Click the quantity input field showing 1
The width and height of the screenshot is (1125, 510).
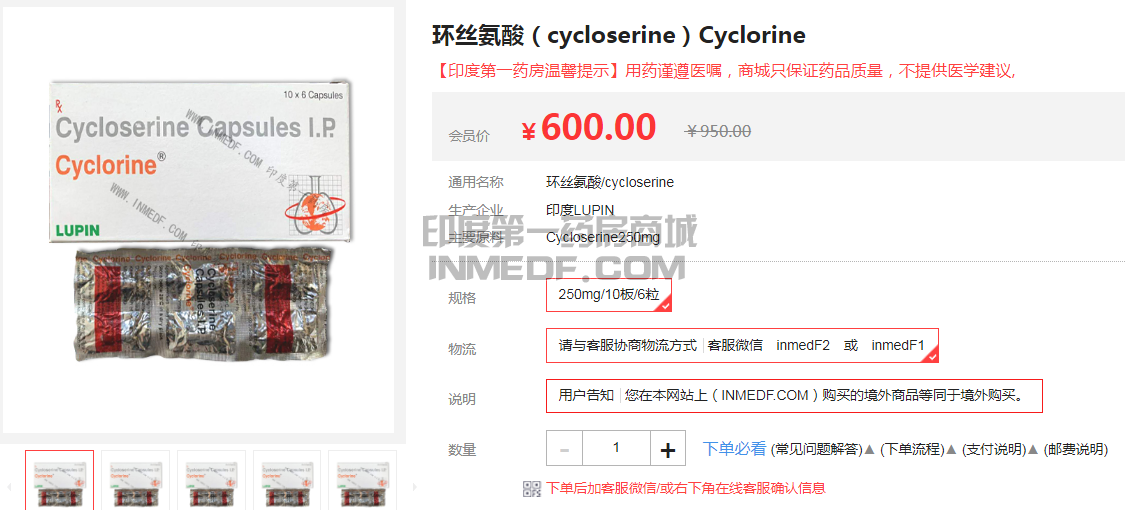(x=616, y=450)
